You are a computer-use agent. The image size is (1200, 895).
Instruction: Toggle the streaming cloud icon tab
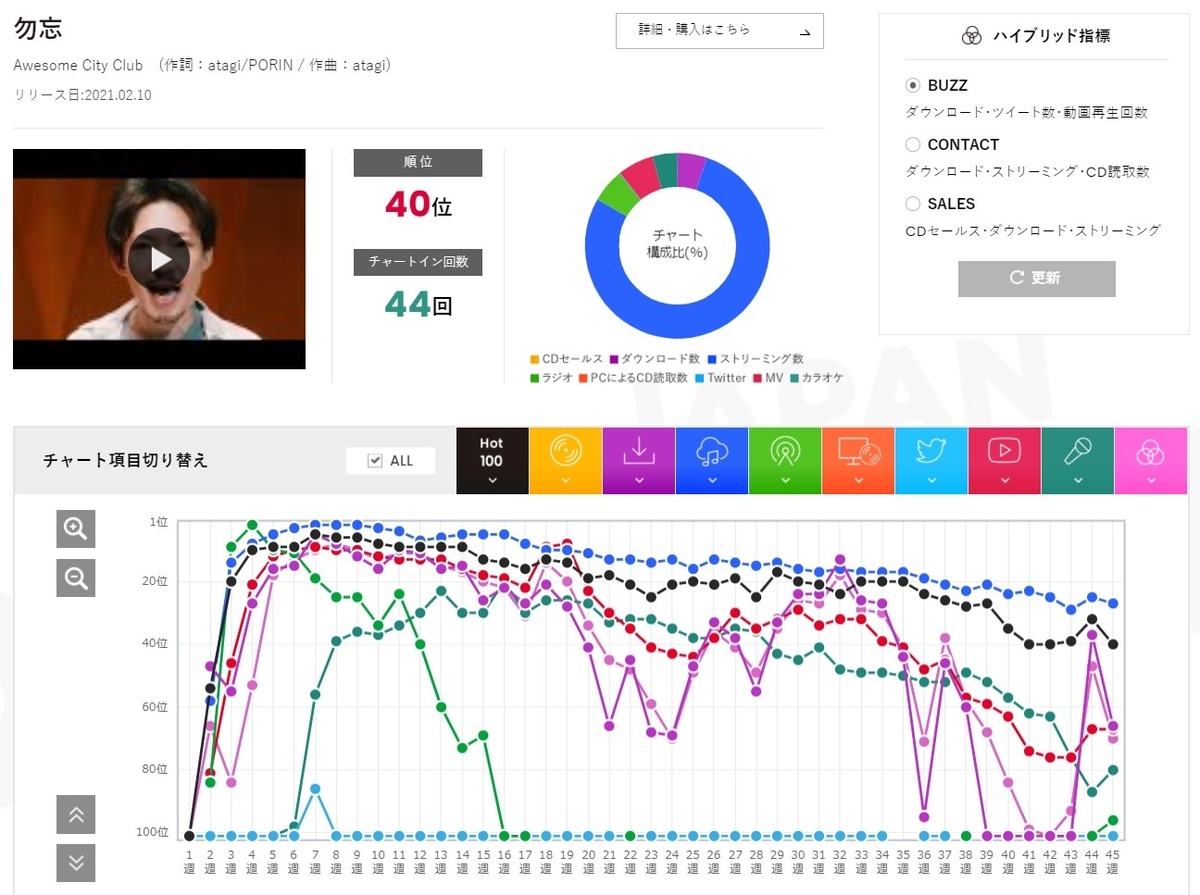711,461
